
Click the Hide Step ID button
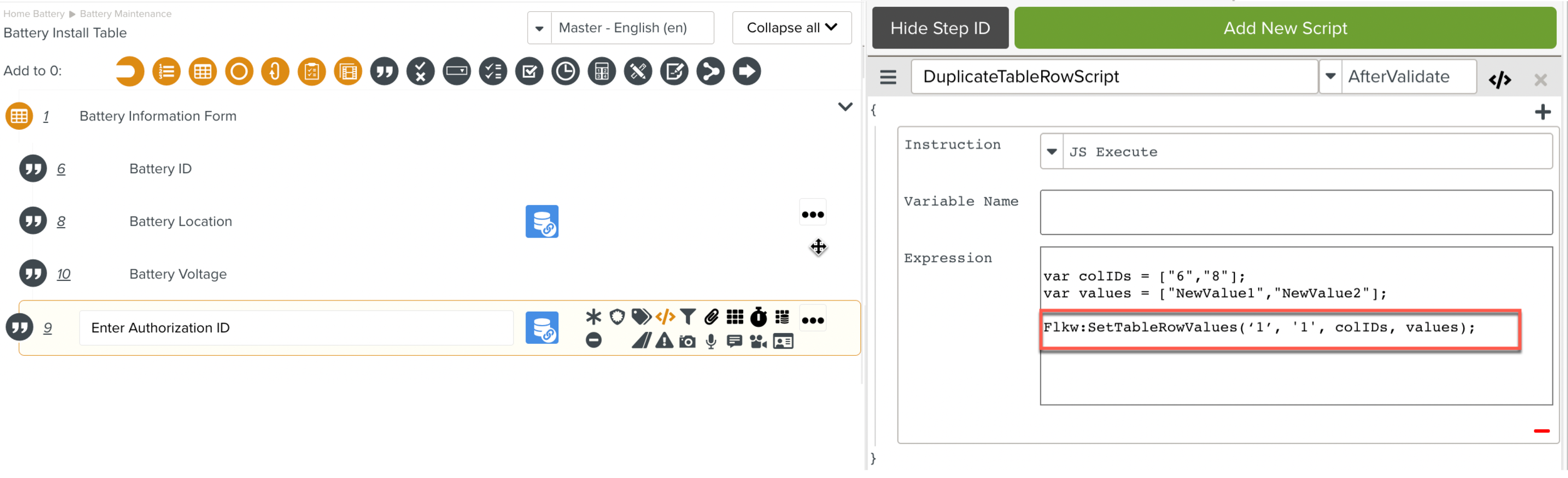tap(940, 28)
